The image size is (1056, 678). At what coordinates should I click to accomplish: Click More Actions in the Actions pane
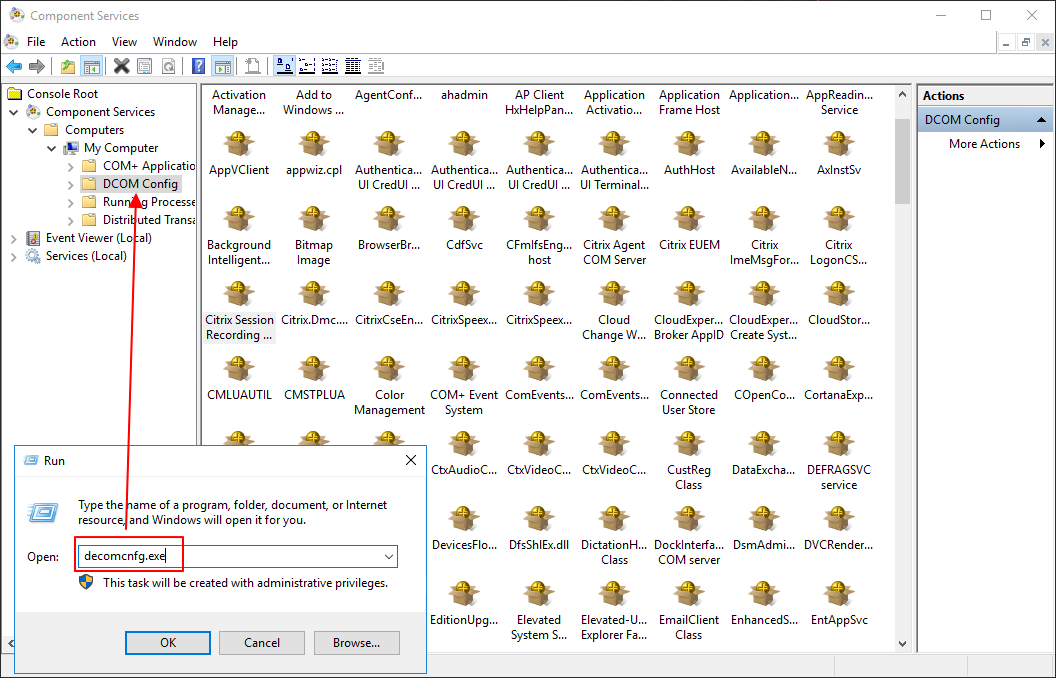click(984, 144)
